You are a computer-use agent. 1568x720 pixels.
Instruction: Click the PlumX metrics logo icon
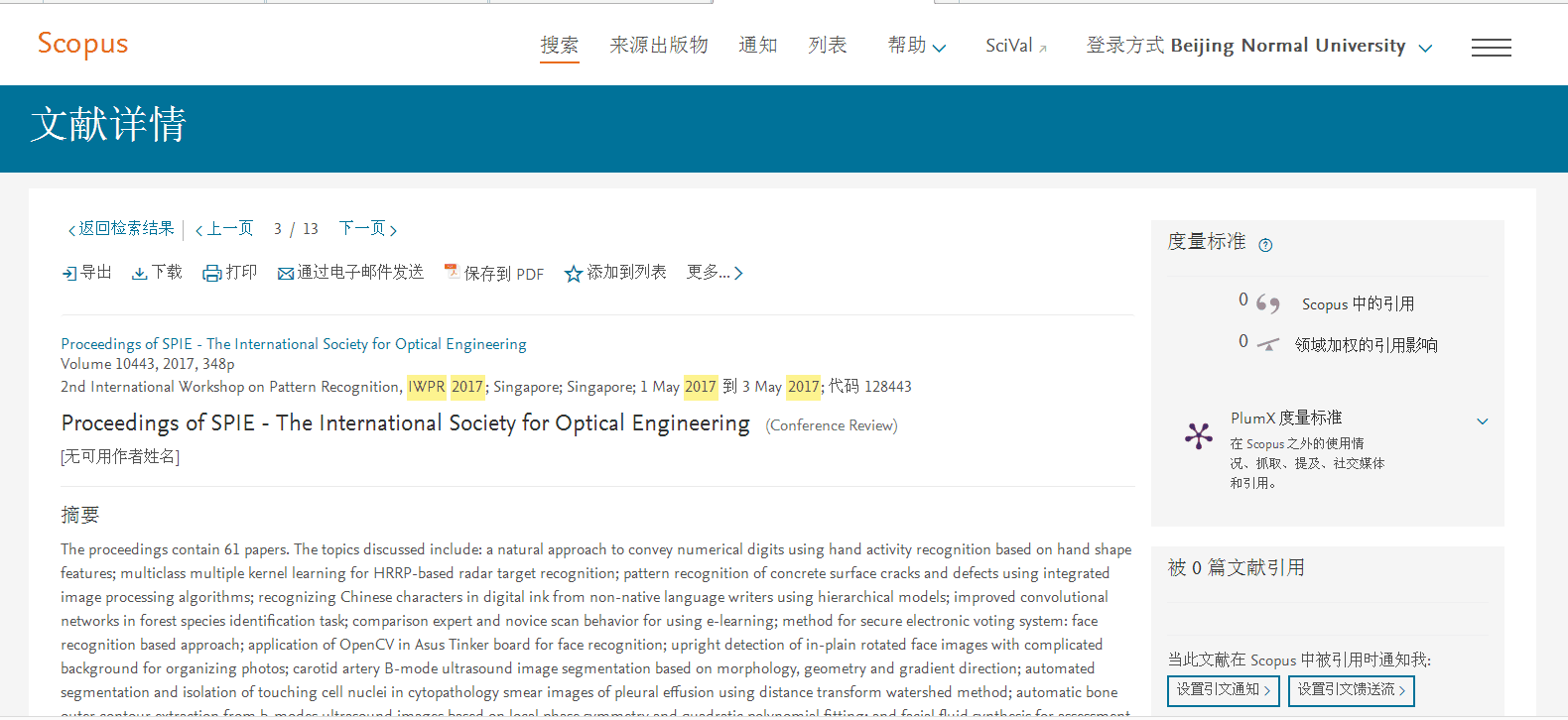(1199, 435)
